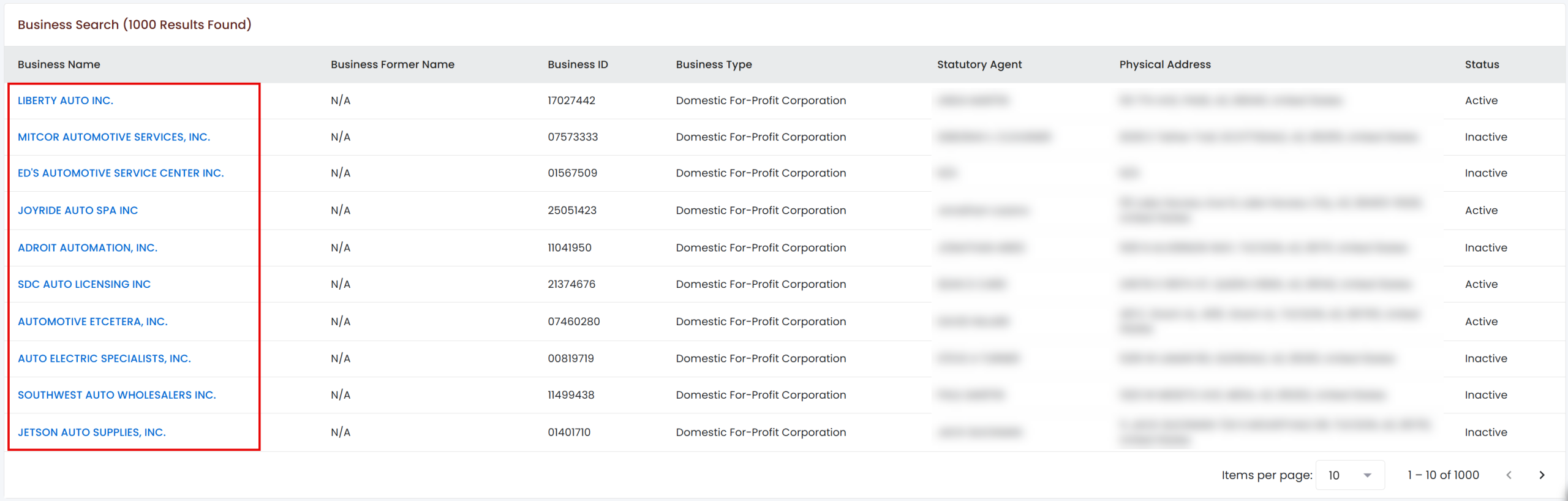This screenshot has width=1568, height=501.
Task: Open ADROIT AUTOMATION, INC. link
Action: click(x=88, y=248)
